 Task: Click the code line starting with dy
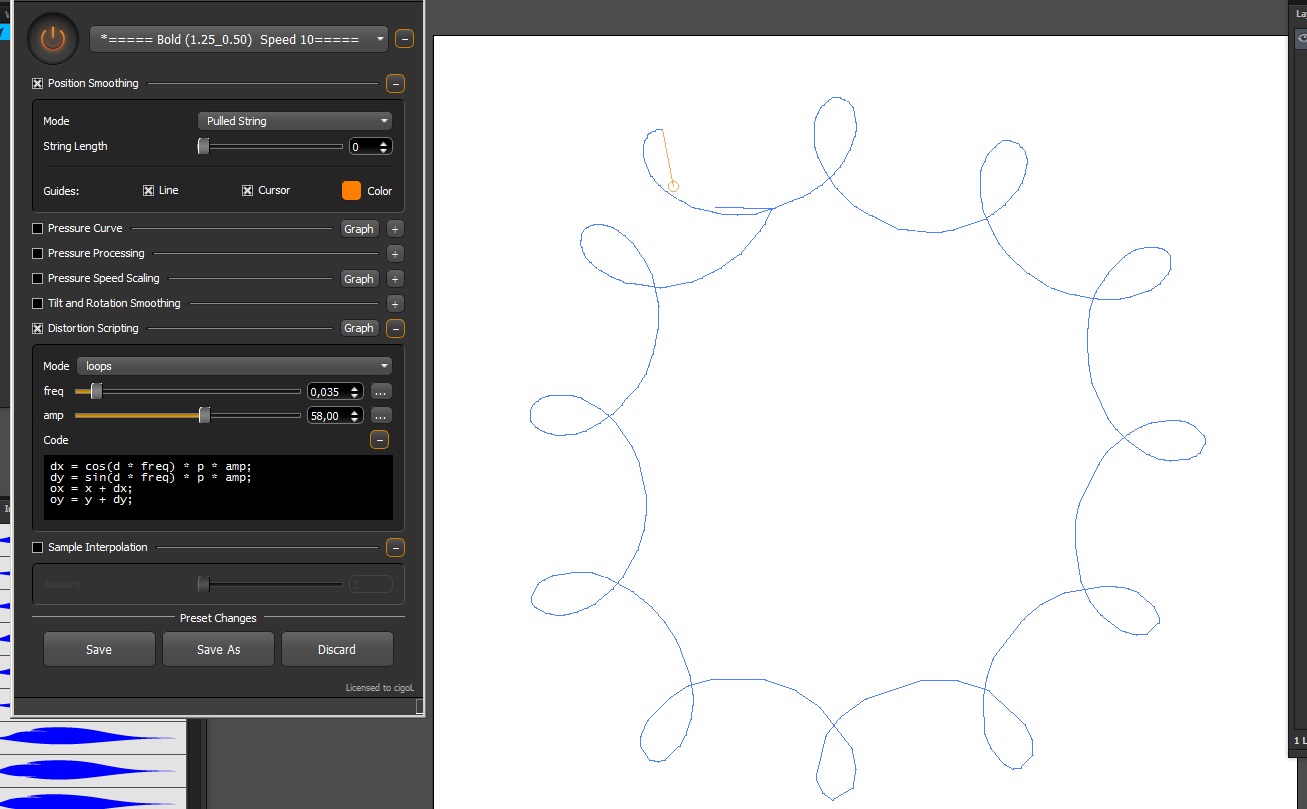pos(150,477)
